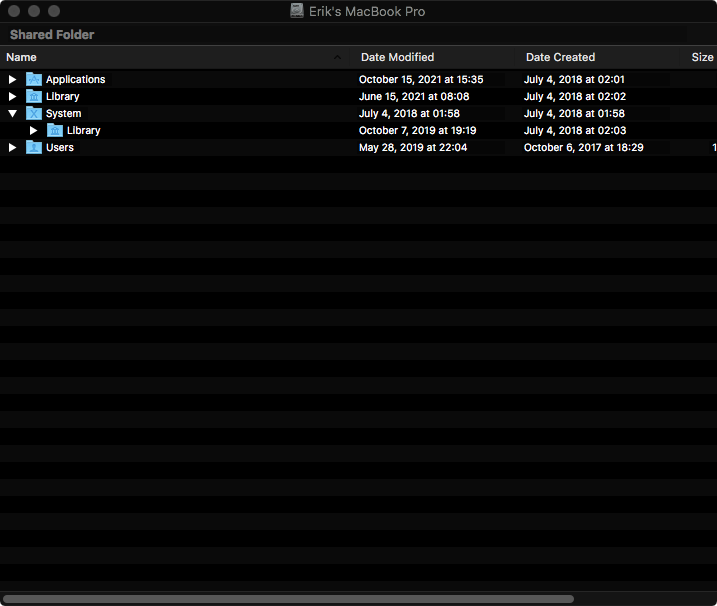This screenshot has width=717, height=606.
Task: Click the disk icon in the title bar
Action: coord(297,11)
